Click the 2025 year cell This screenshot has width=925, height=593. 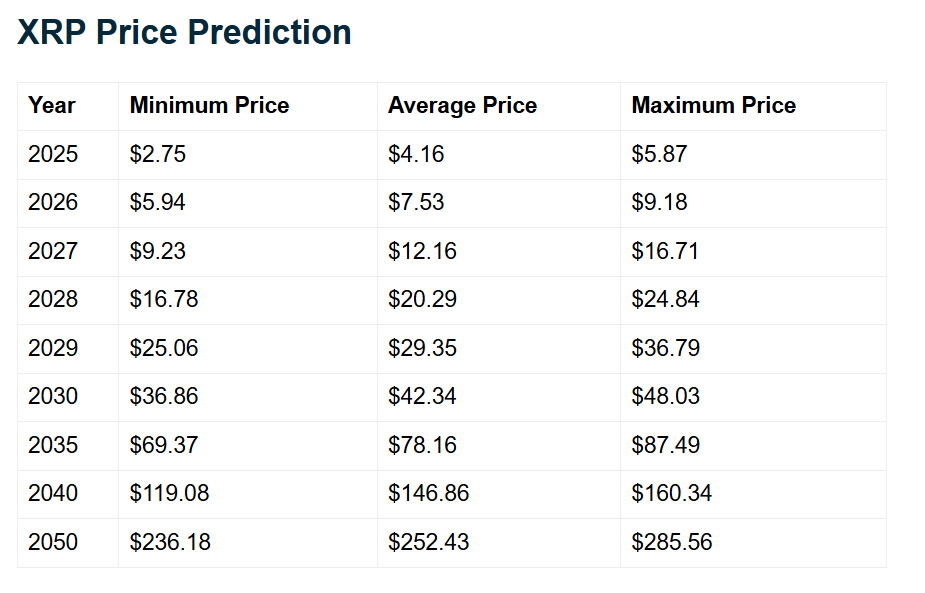click(53, 154)
